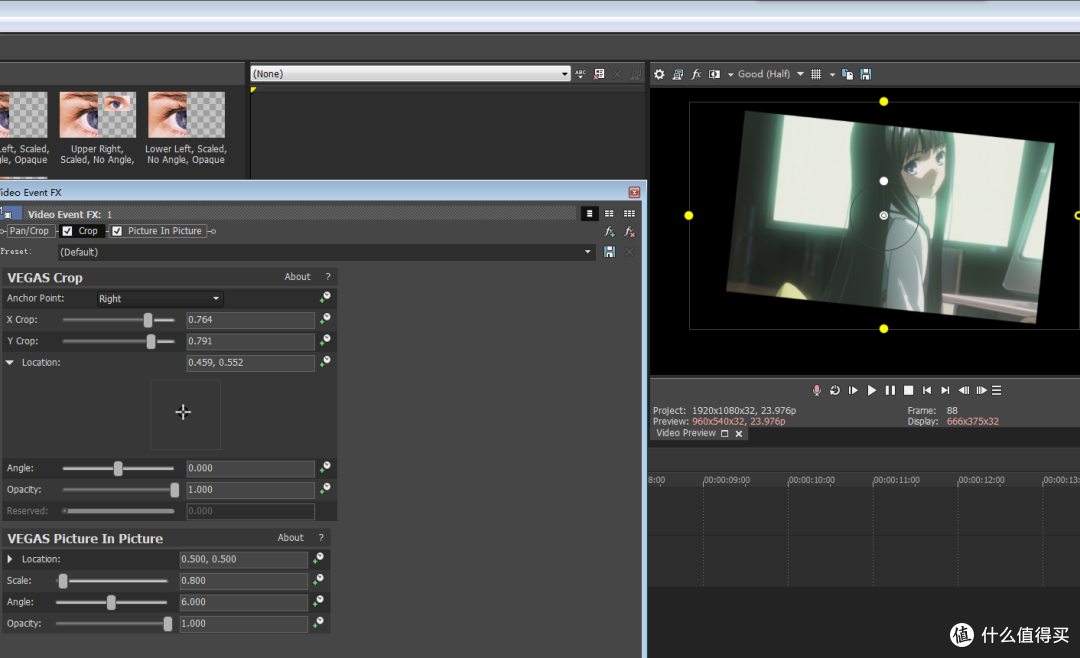Image resolution: width=1080 pixels, height=658 pixels.
Task: Toggle the split screen view icon
Action: click(x=714, y=74)
